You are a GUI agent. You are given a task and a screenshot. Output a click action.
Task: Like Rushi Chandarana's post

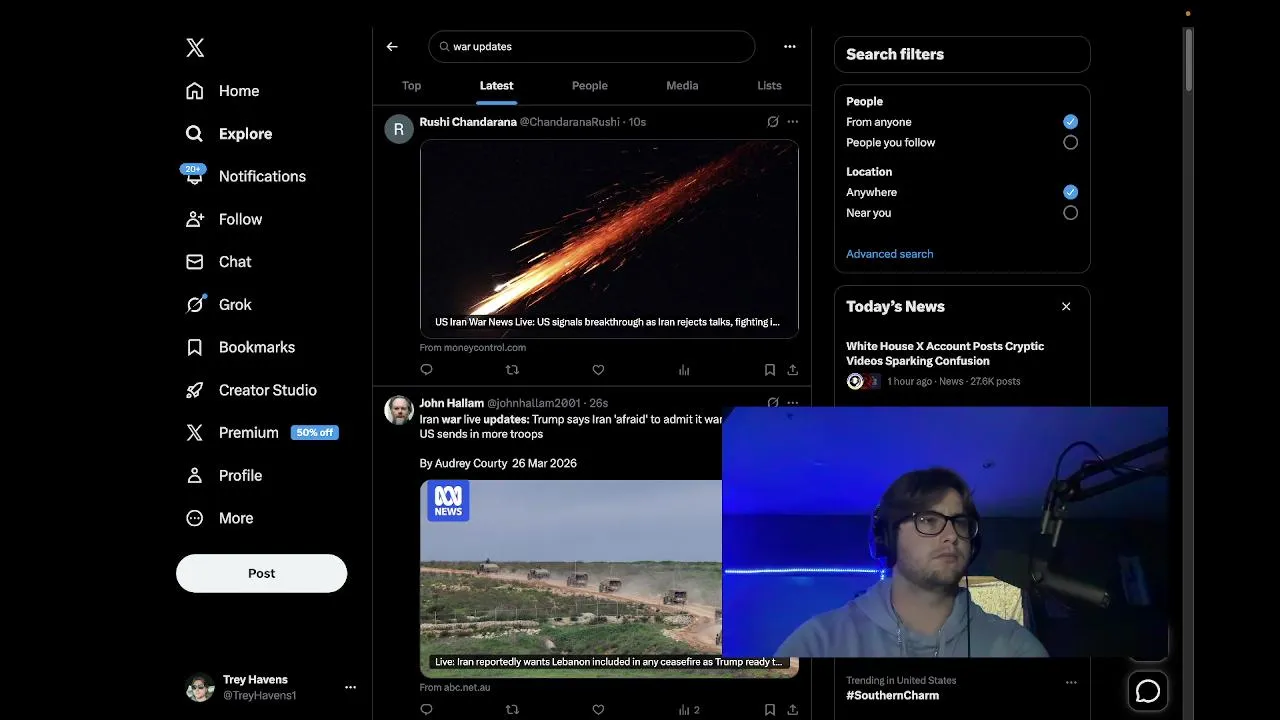click(x=598, y=370)
